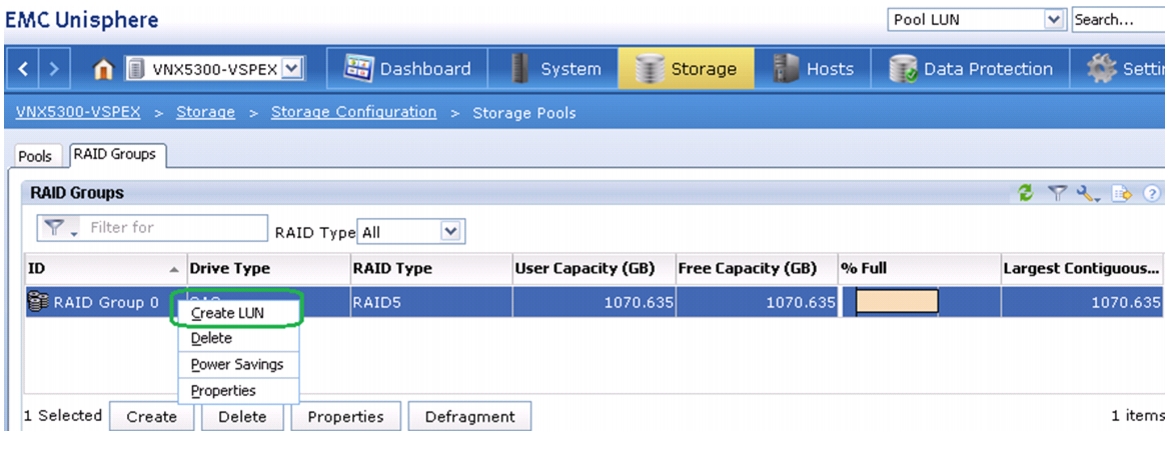
Task: Open the help question-mark icon
Action: [1152, 194]
